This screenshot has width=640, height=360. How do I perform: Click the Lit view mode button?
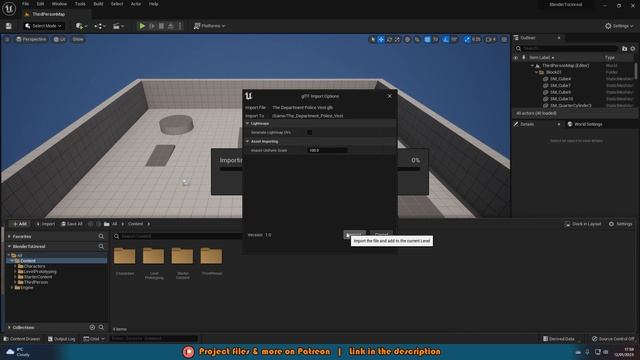pos(60,39)
